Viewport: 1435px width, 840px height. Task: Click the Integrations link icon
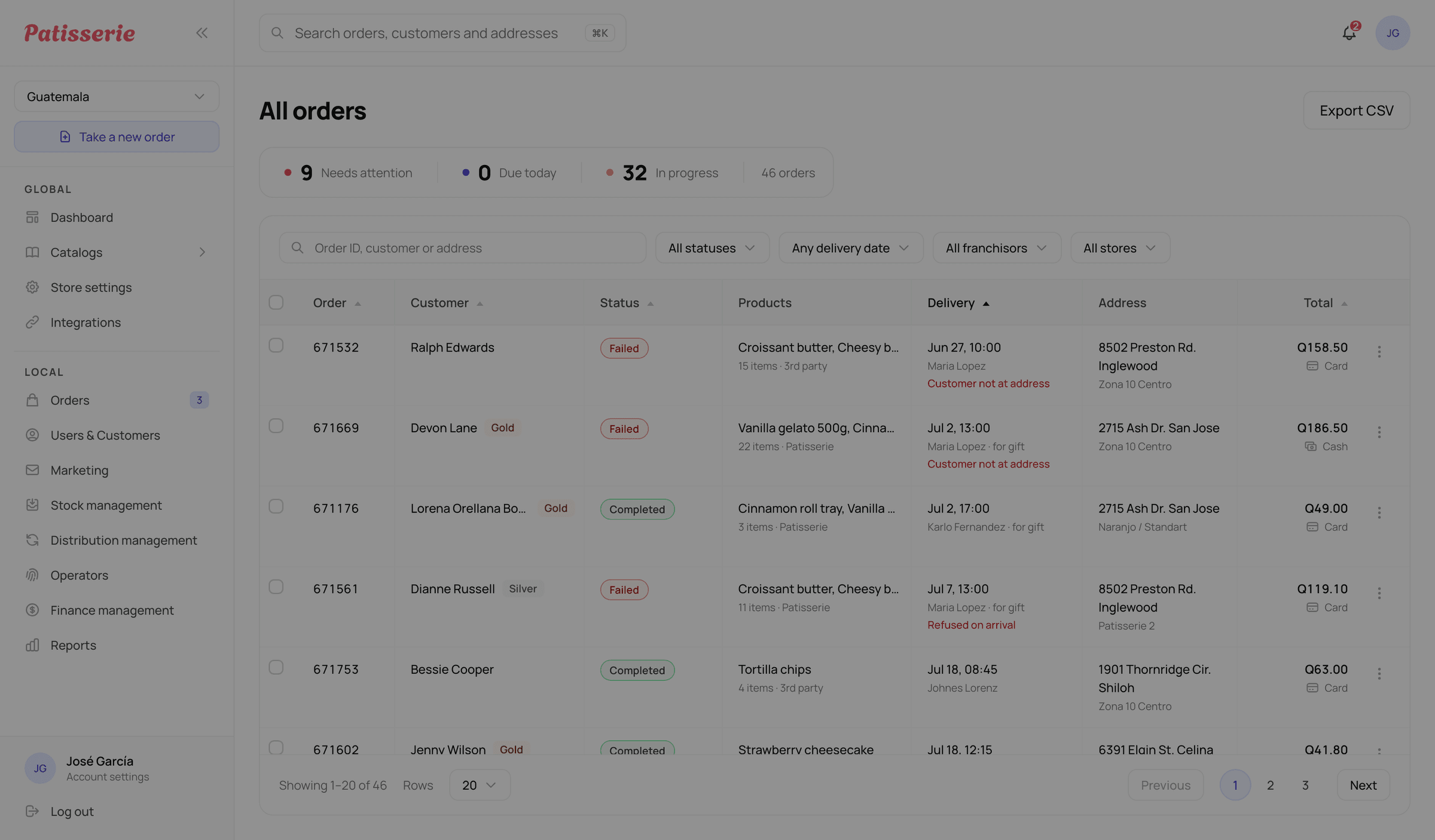pos(32,322)
